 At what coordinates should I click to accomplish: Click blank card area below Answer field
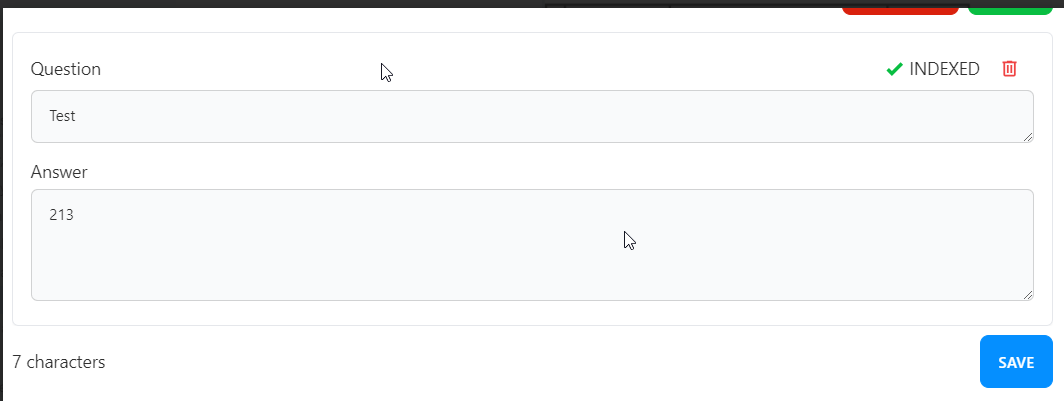(500, 313)
